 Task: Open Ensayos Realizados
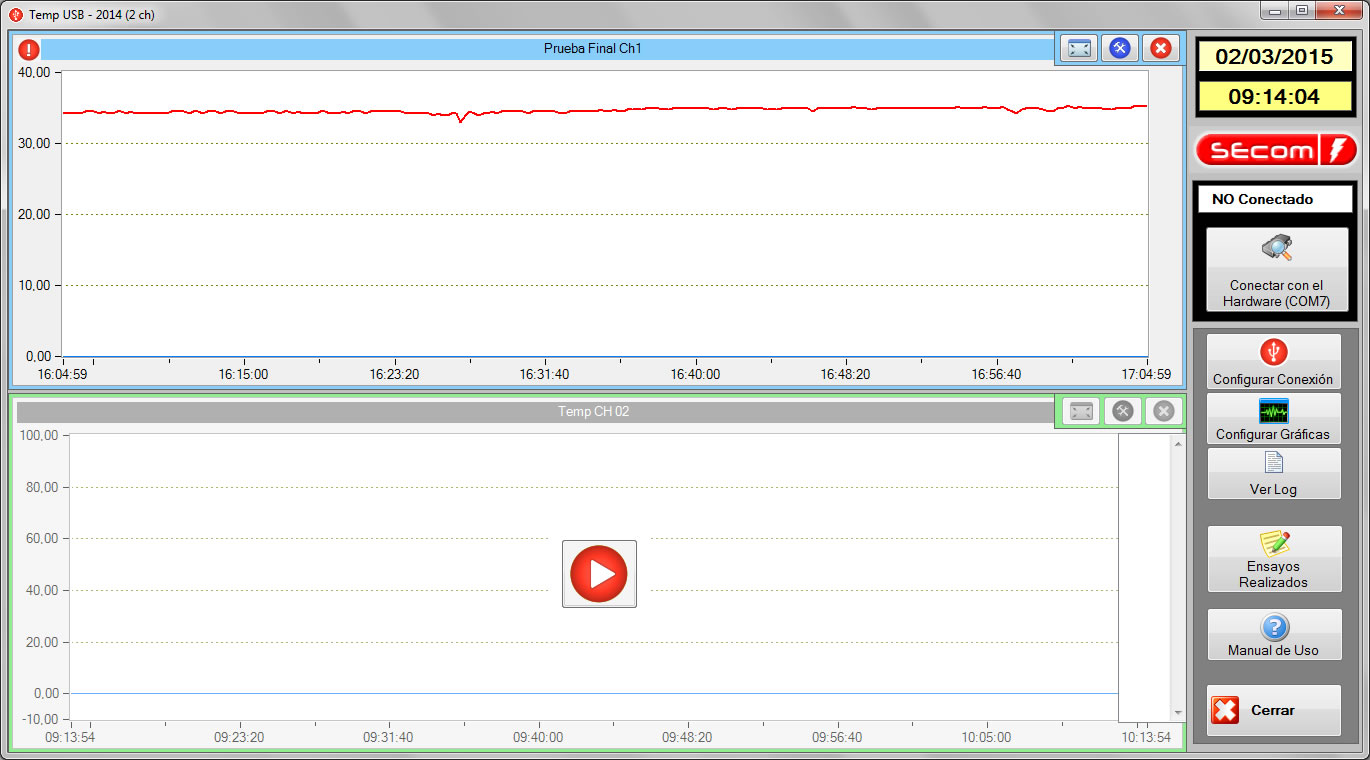(x=1273, y=558)
